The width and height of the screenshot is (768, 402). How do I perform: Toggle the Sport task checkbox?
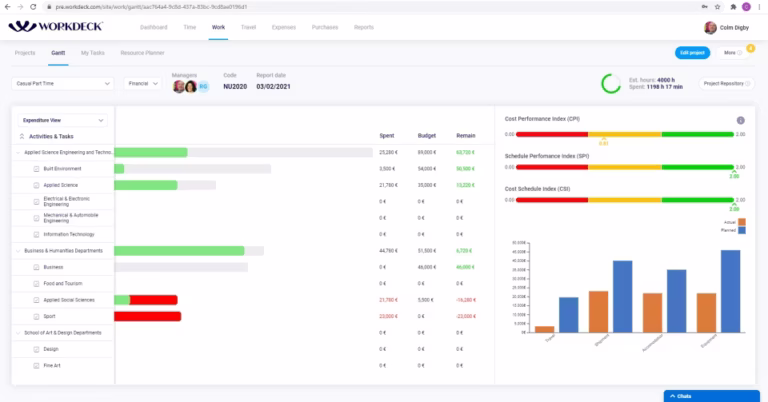tap(36, 317)
